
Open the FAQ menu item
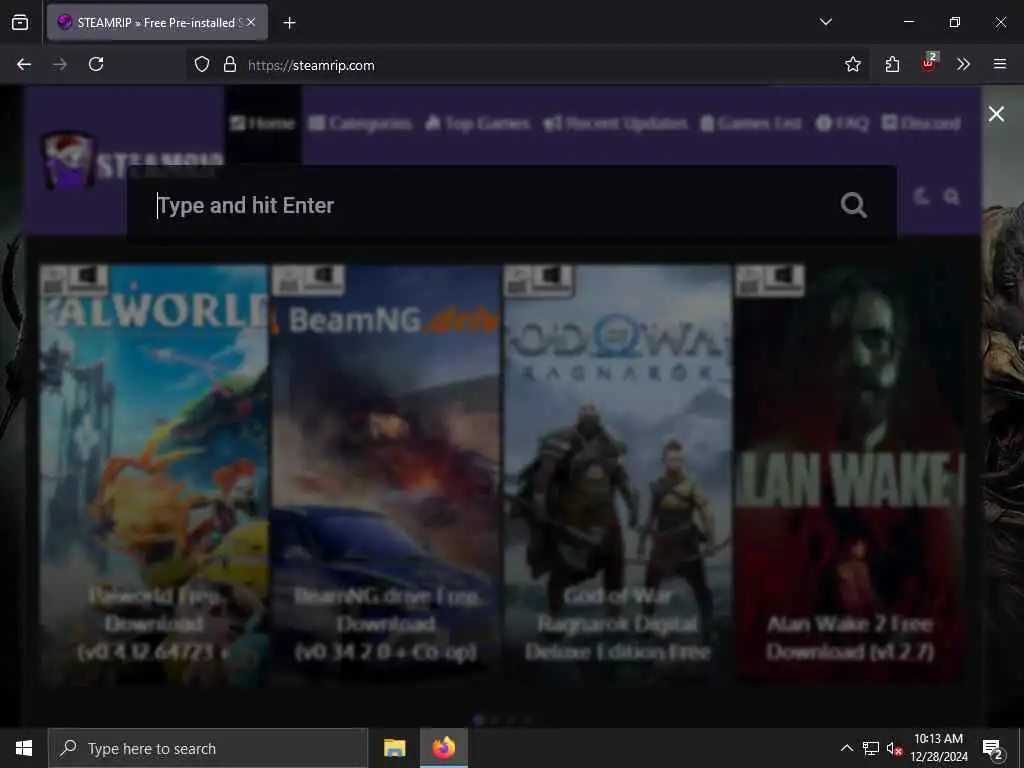click(842, 123)
